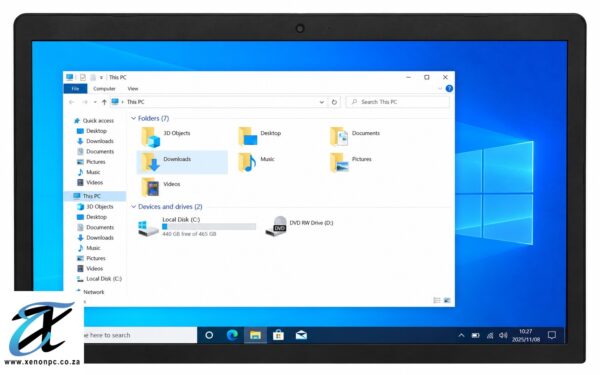Click the Refresh button next to address bar
Screen dimensions: 600x375
(334, 102)
